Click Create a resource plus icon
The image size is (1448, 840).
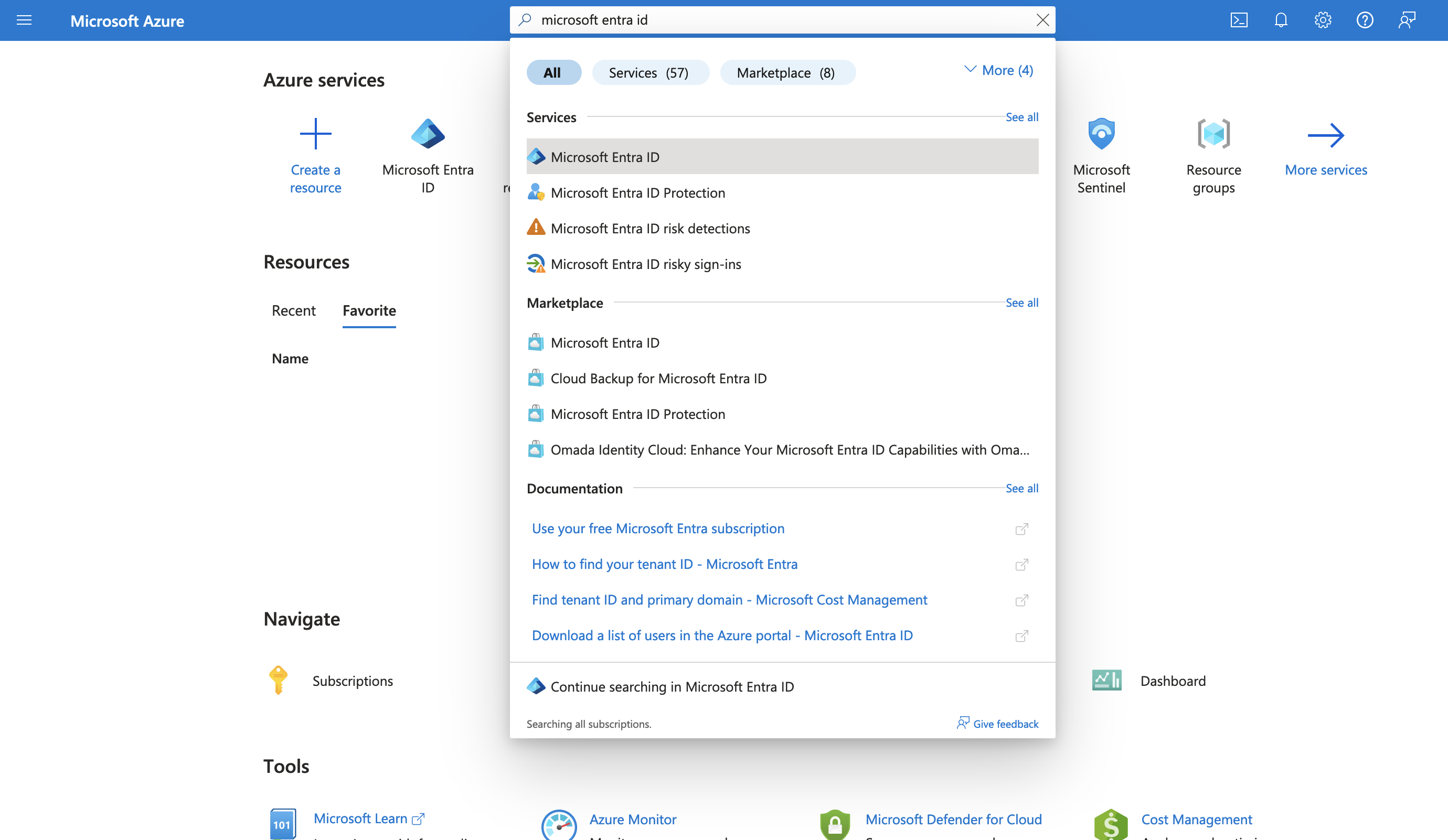315,134
